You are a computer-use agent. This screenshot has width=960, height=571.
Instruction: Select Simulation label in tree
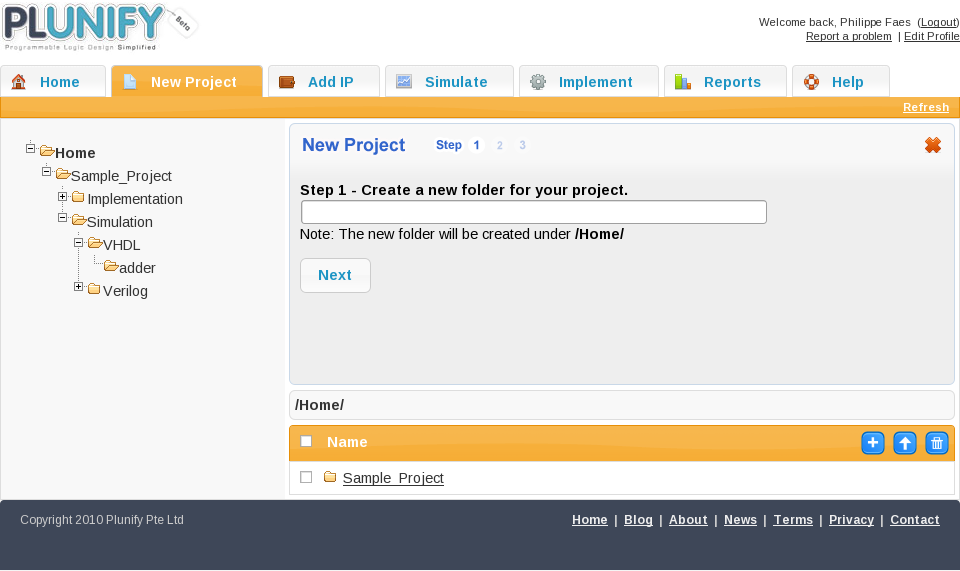click(119, 222)
